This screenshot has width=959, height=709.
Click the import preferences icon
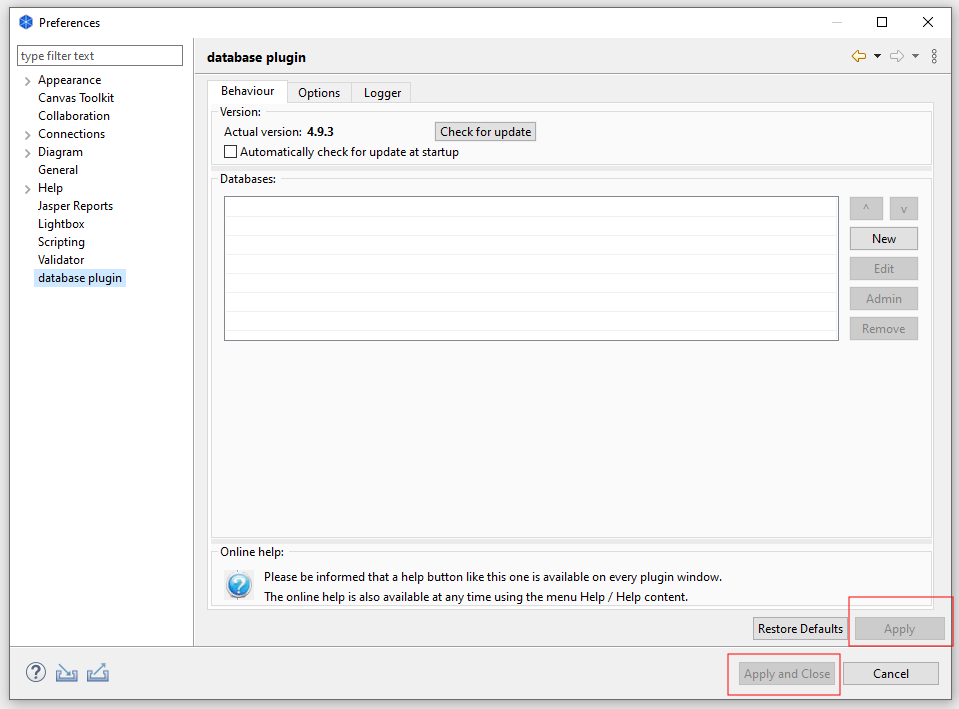[66, 672]
